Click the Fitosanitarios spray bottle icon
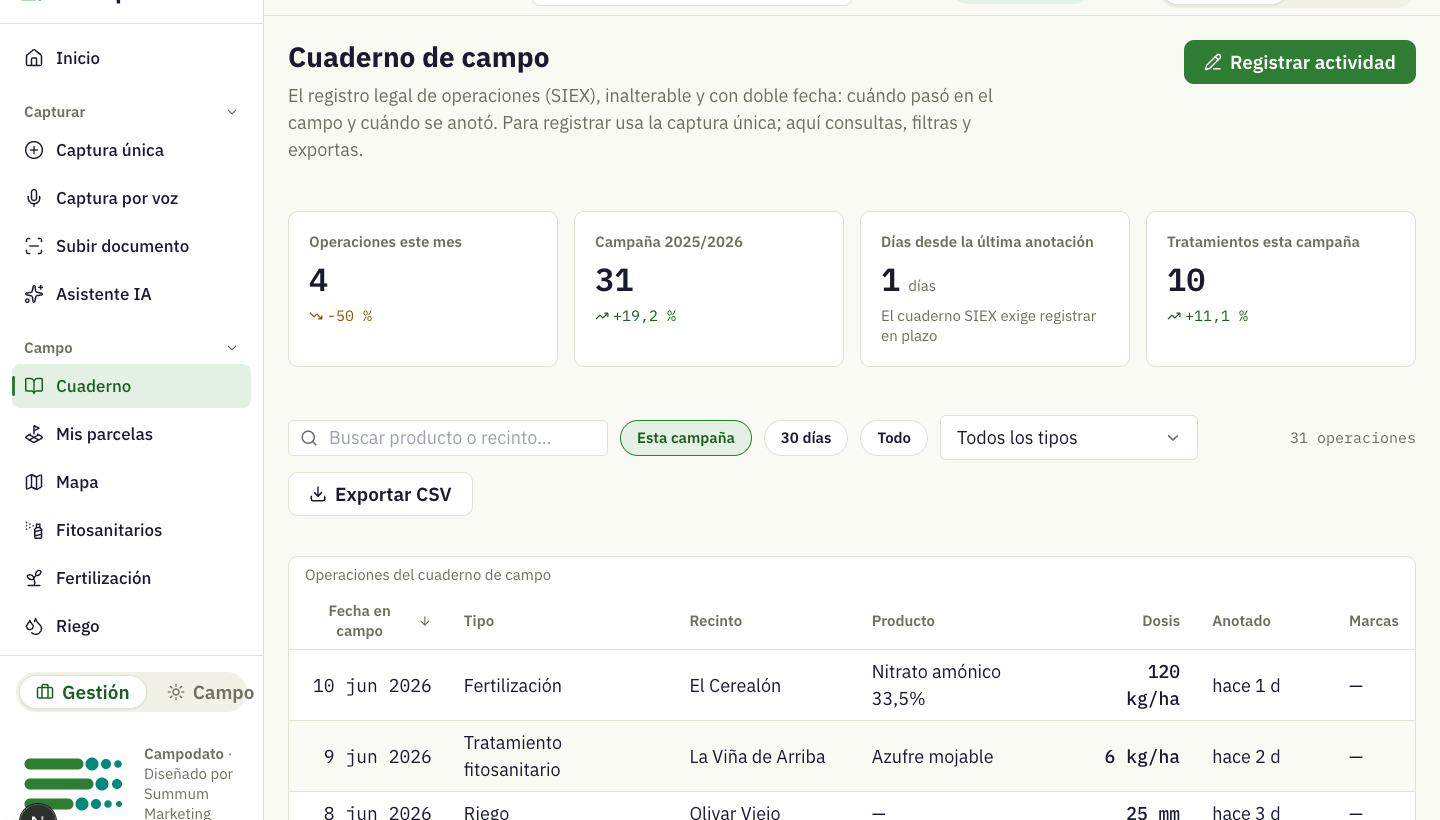The height and width of the screenshot is (820, 1440). (34, 530)
